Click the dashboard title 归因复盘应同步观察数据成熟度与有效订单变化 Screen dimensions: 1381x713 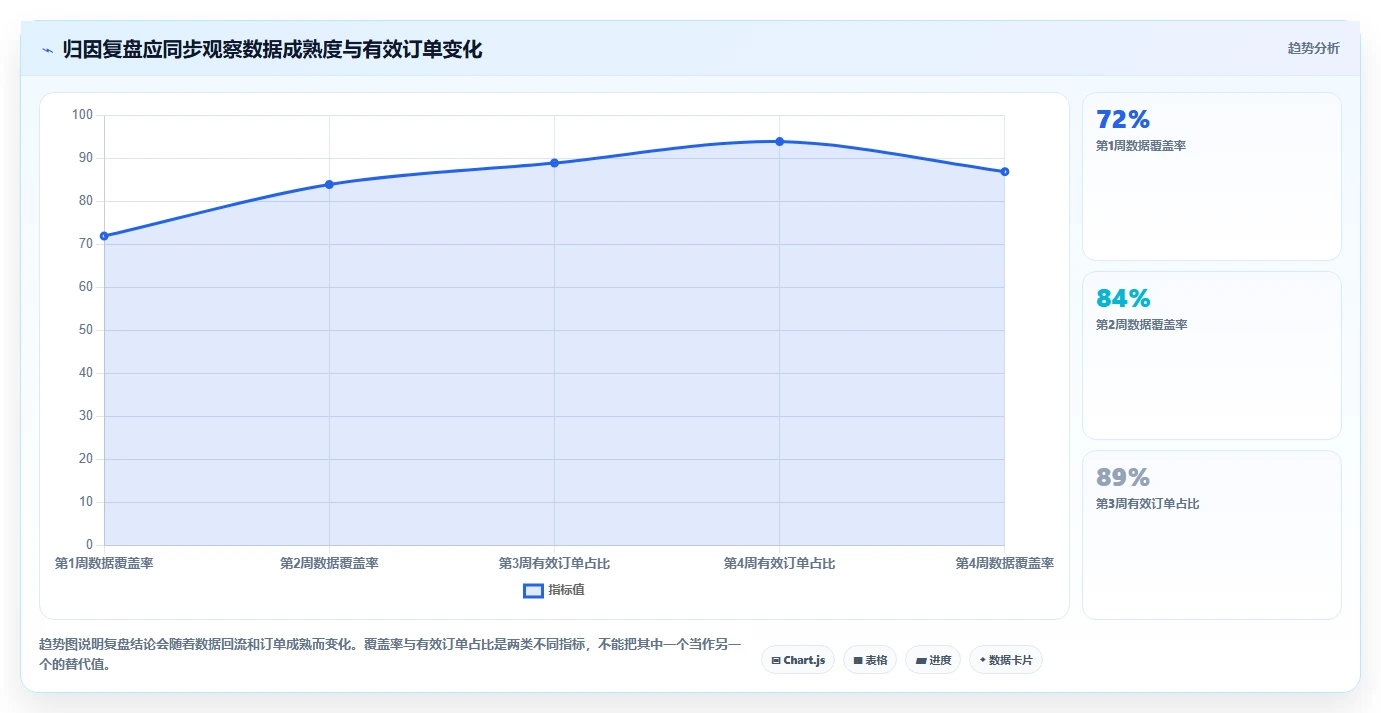pyautogui.click(x=272, y=50)
